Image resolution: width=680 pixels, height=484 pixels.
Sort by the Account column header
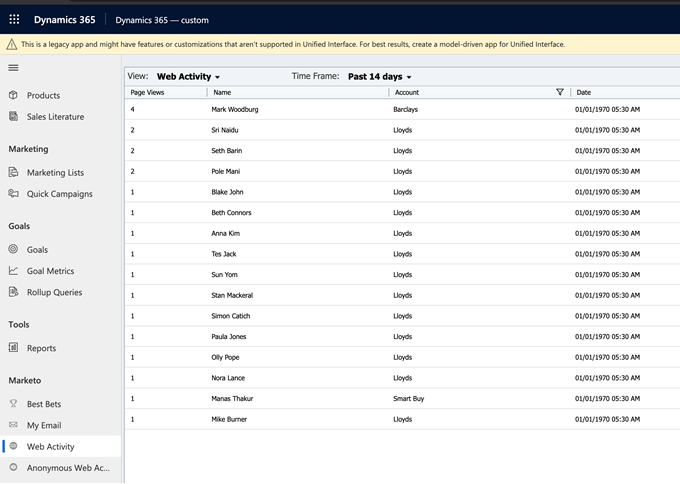pos(407,92)
